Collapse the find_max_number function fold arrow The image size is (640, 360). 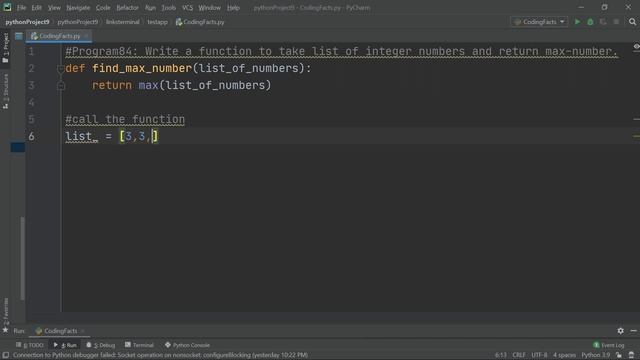61,69
